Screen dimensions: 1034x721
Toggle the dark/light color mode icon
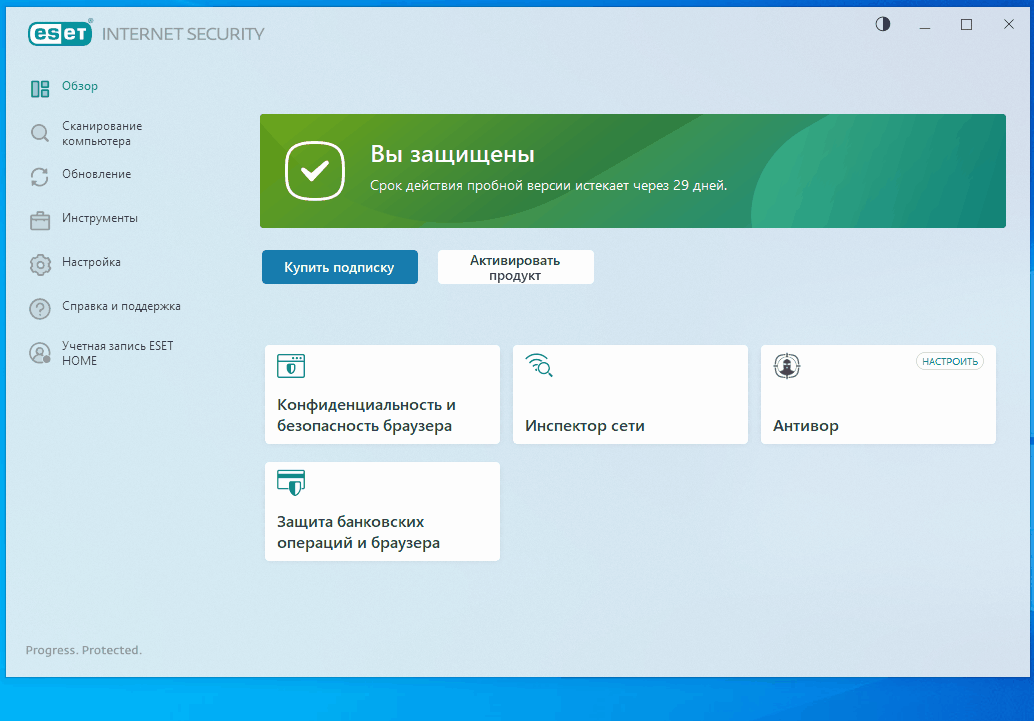pos(882,24)
